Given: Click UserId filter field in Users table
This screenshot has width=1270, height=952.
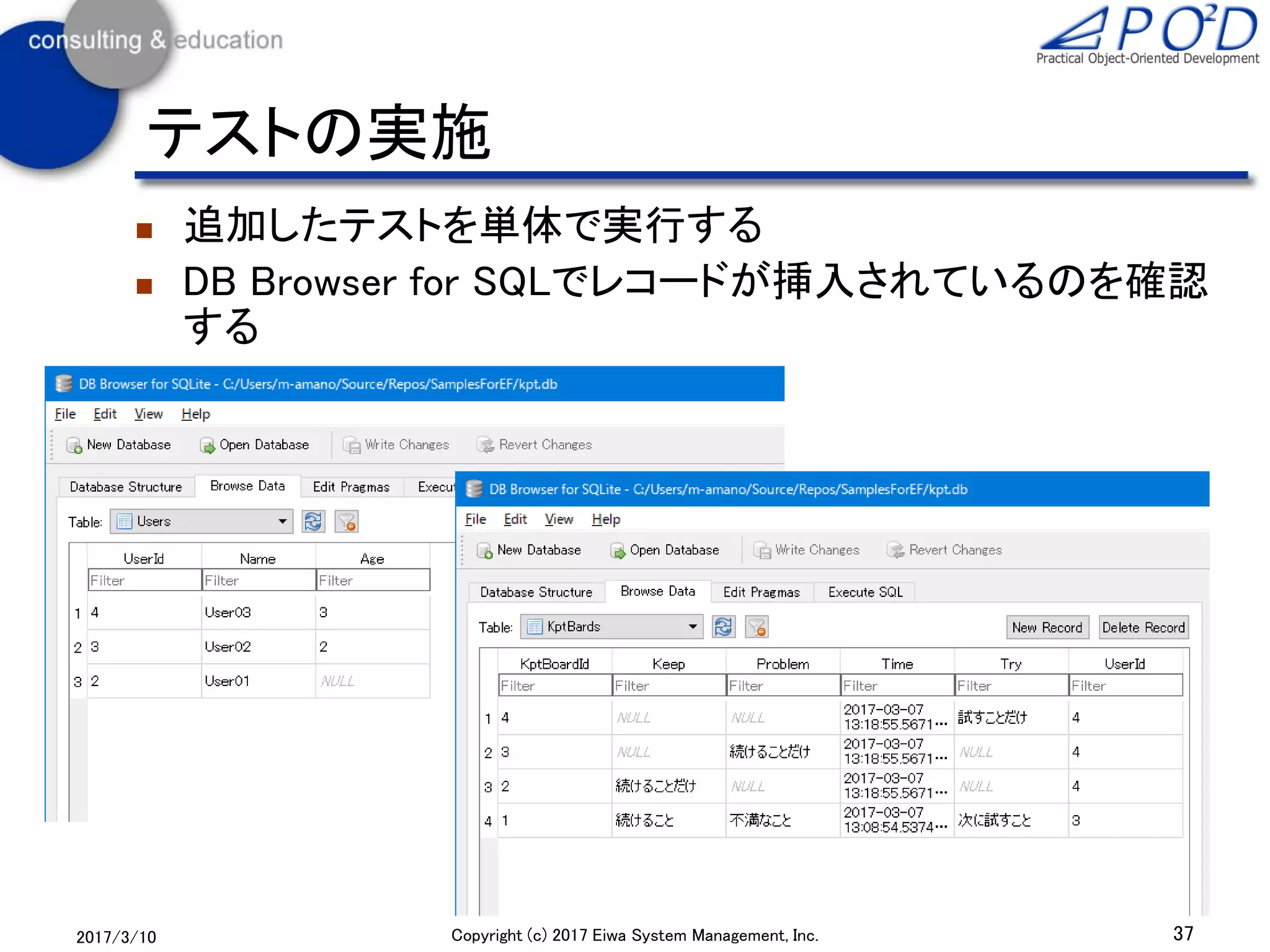Looking at the screenshot, I should coord(144,580).
